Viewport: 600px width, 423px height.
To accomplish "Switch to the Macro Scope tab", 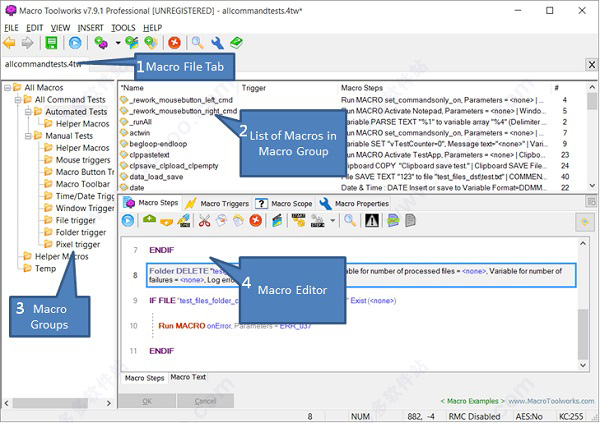I will point(284,204).
